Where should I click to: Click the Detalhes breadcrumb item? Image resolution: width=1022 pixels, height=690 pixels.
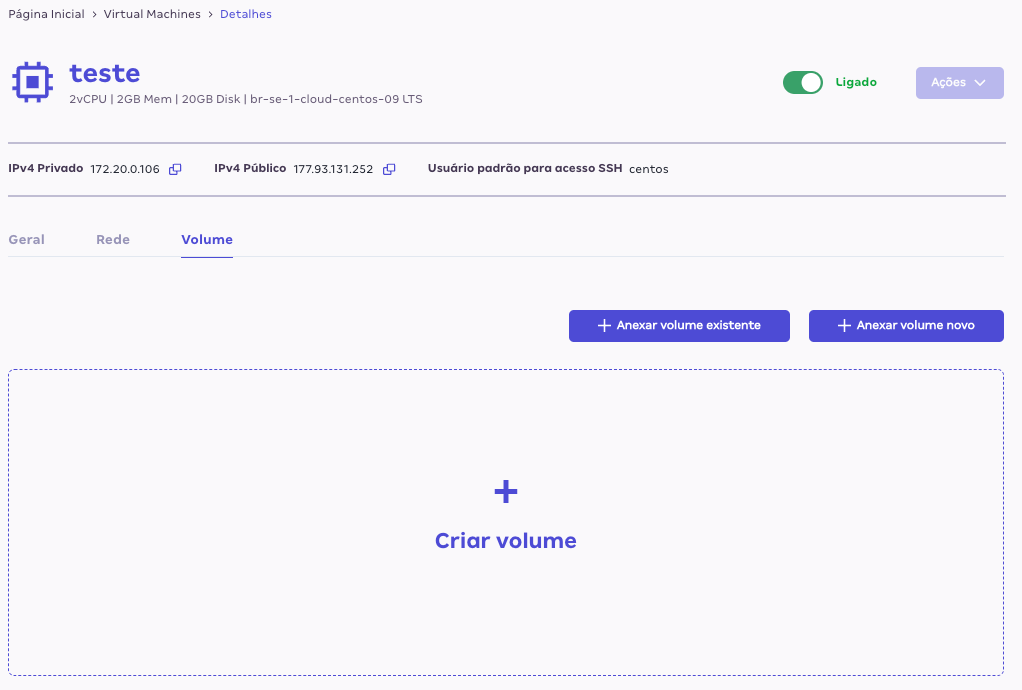pyautogui.click(x=246, y=14)
